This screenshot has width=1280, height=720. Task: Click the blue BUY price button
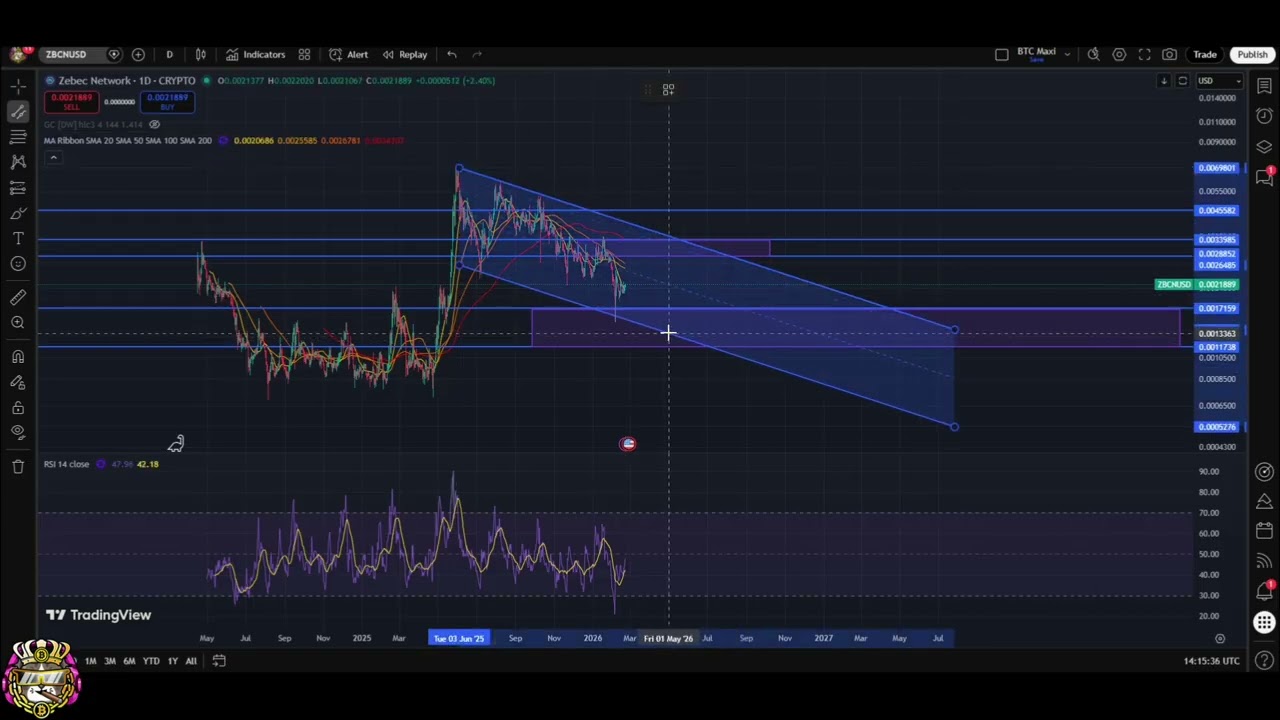point(167,101)
